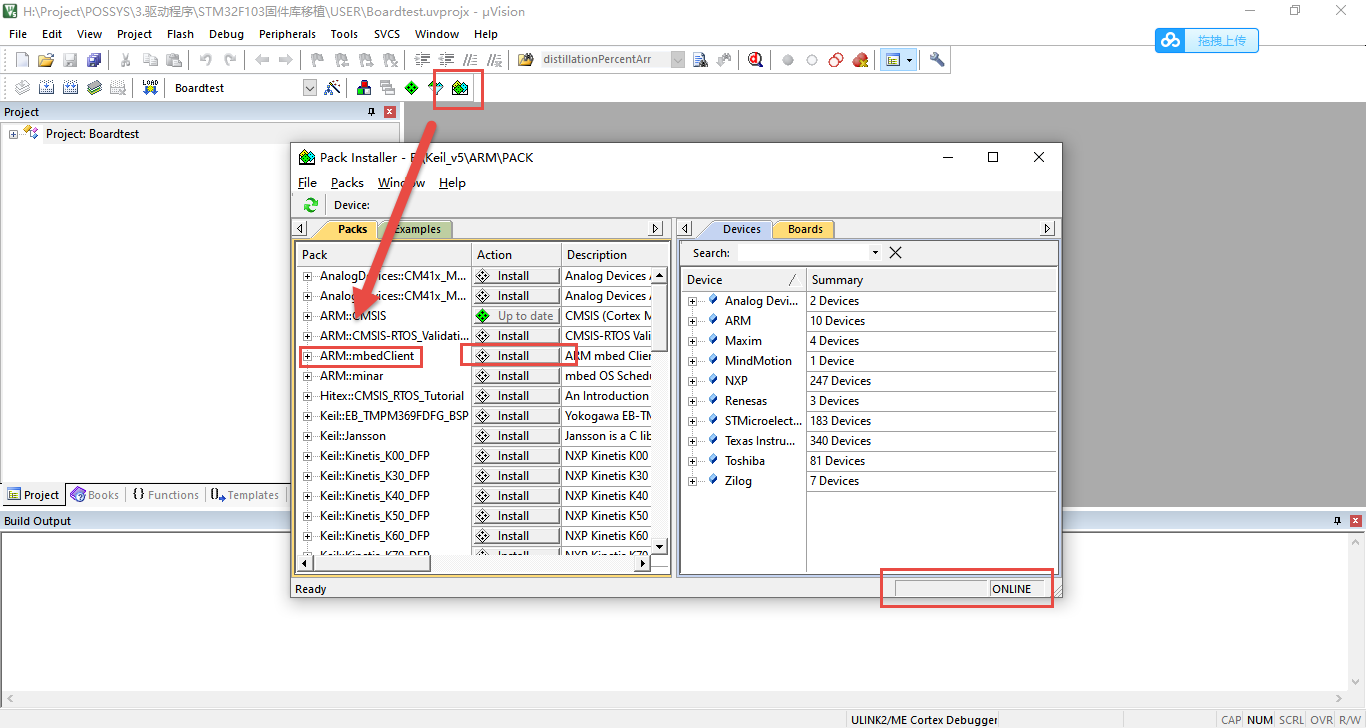Click Up to date for ARM::CMSIS
The image size is (1366, 728).
pyautogui.click(x=516, y=316)
